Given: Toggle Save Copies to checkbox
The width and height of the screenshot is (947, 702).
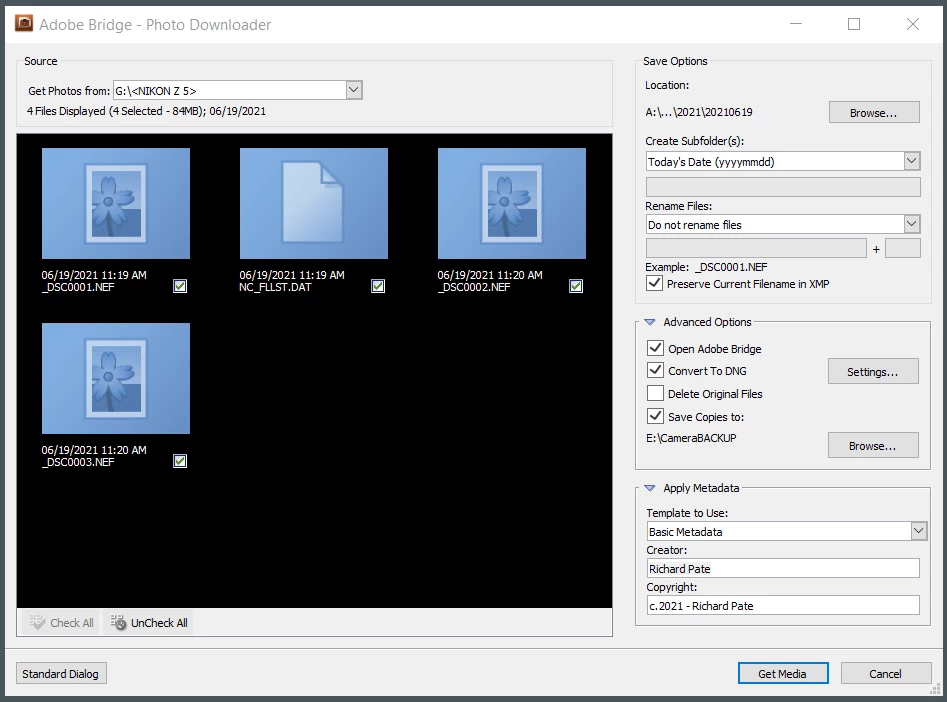Looking at the screenshot, I should pos(655,416).
